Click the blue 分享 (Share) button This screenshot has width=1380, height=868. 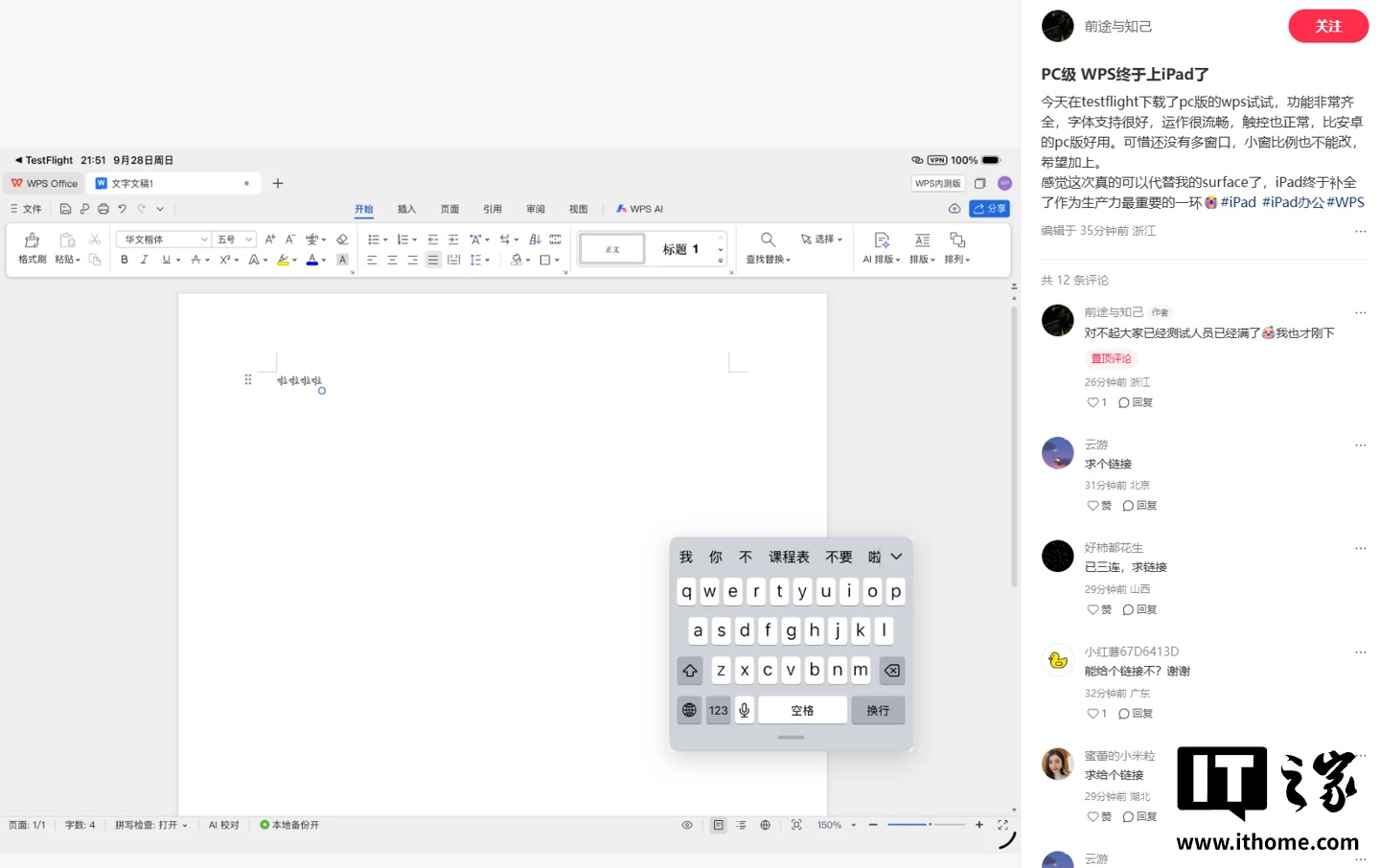click(990, 209)
